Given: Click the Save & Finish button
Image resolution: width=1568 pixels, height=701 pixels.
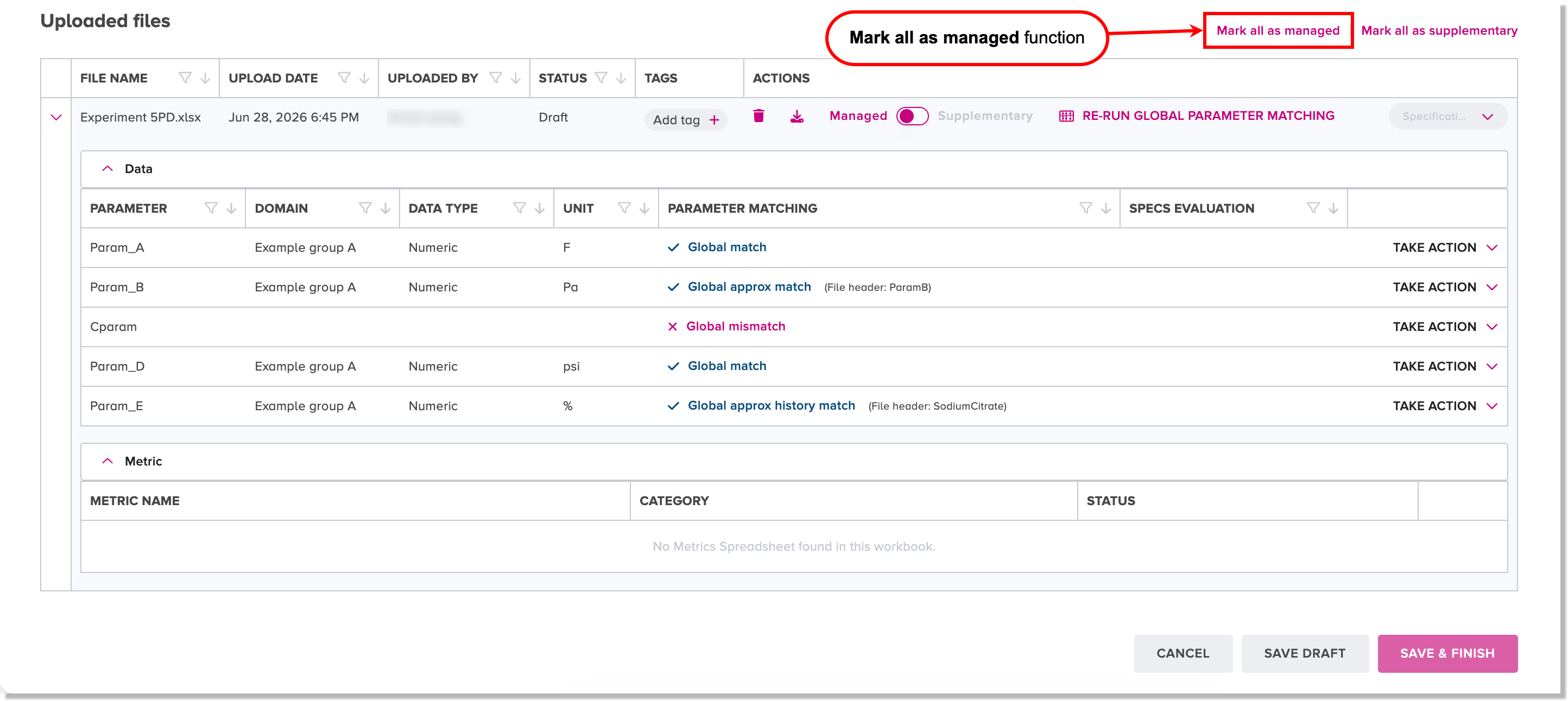Looking at the screenshot, I should pos(1447,653).
